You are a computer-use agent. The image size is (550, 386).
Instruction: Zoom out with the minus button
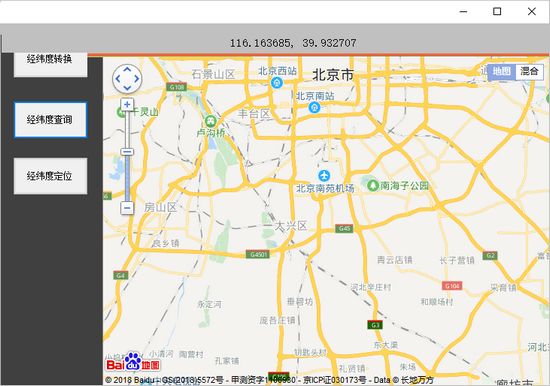click(x=127, y=208)
